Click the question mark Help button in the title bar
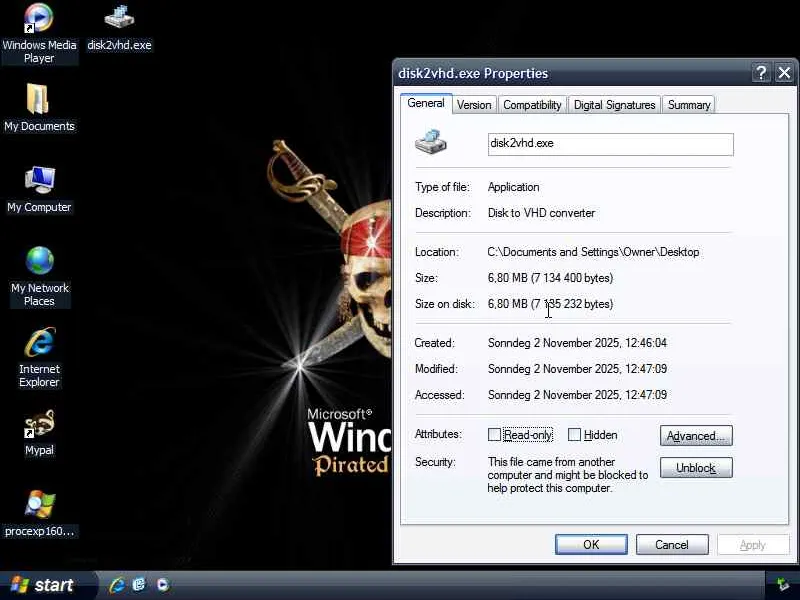Image resolution: width=800 pixels, height=600 pixels. point(761,73)
